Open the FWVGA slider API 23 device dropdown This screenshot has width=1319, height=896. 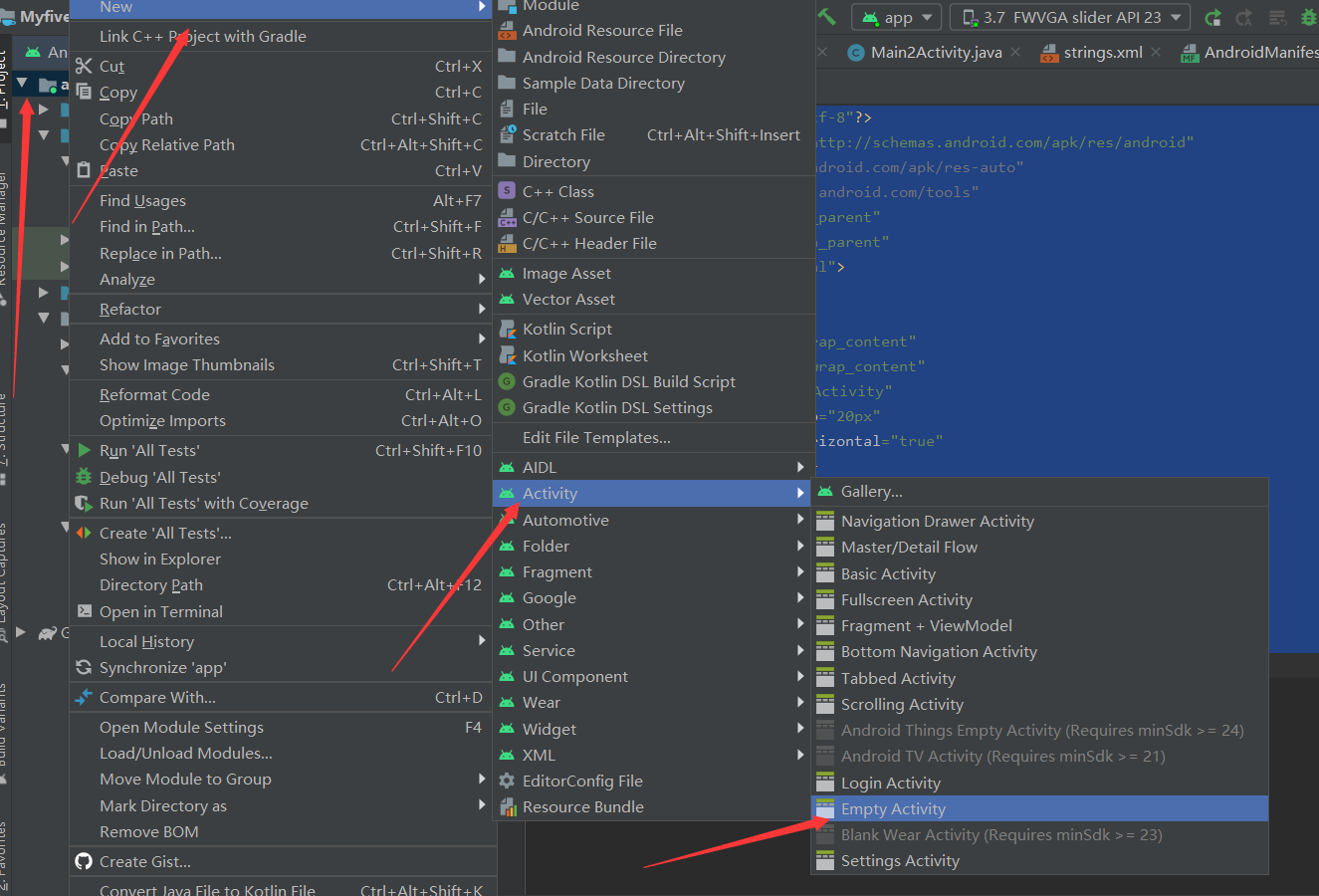click(x=1070, y=17)
